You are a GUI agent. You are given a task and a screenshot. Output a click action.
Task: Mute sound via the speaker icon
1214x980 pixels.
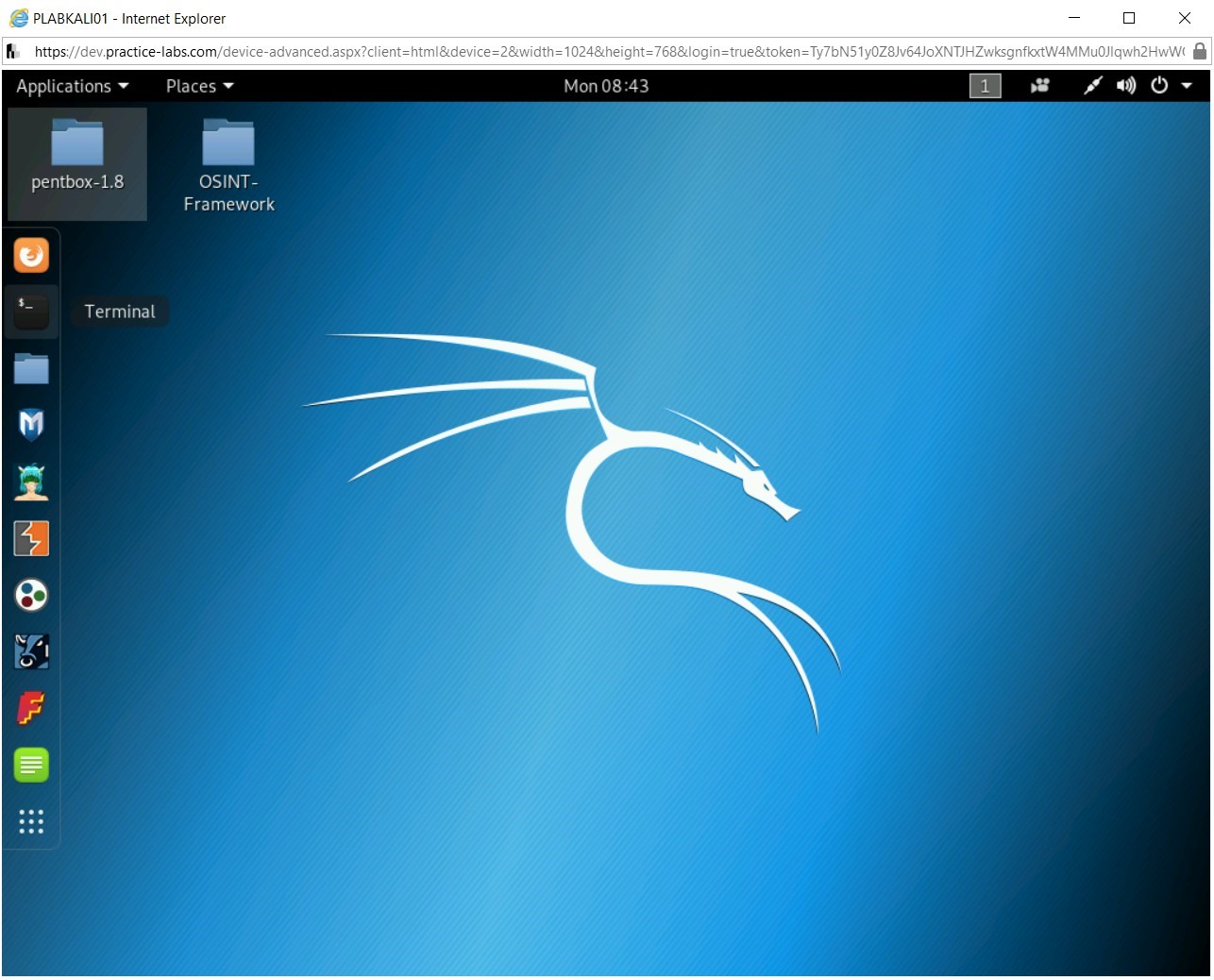pos(1125,86)
